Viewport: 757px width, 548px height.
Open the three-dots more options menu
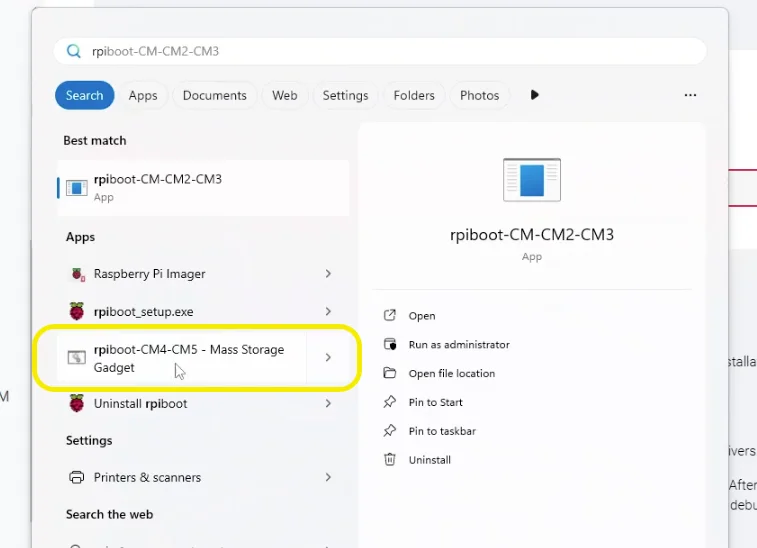pyautogui.click(x=690, y=95)
